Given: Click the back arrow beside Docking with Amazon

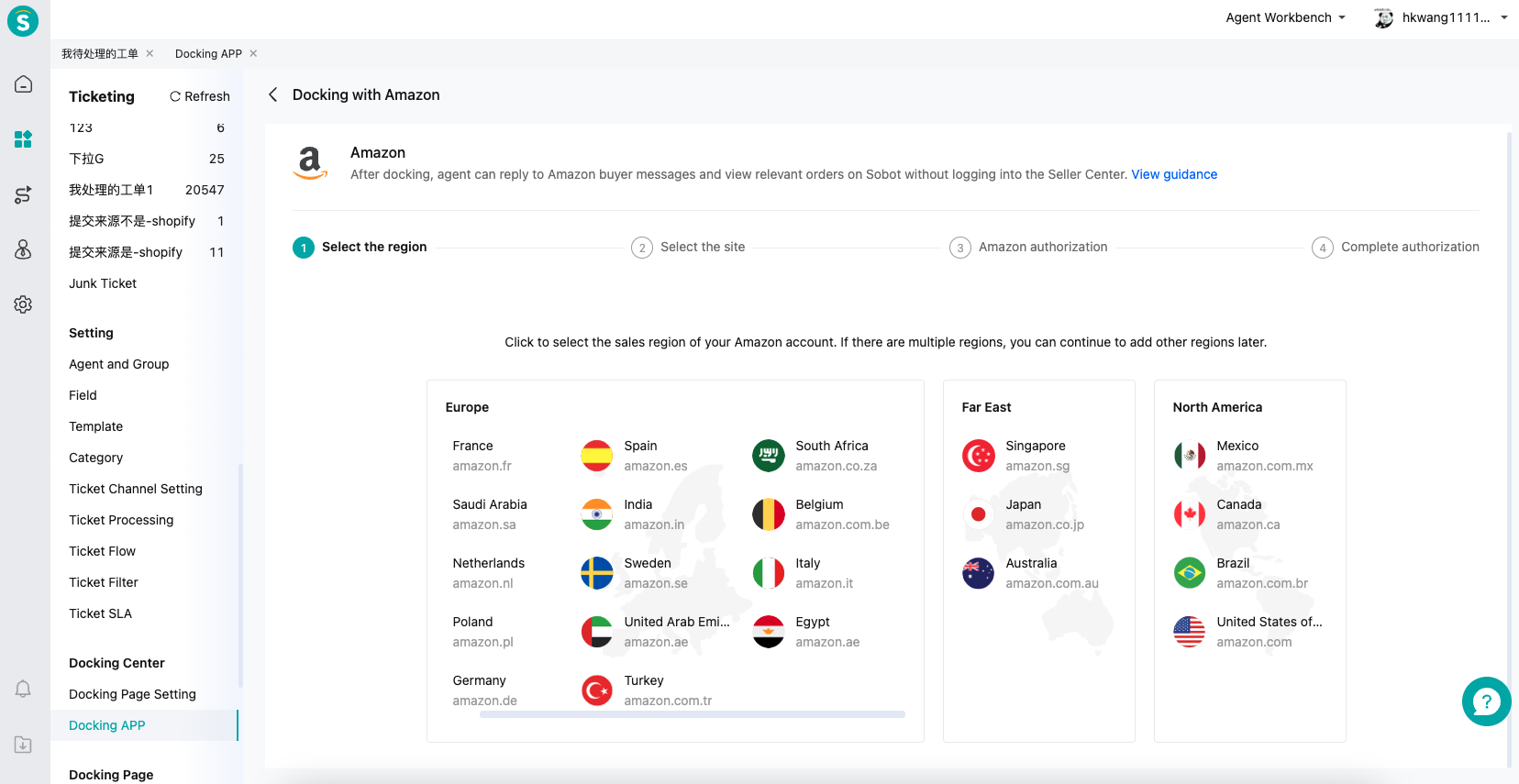Looking at the screenshot, I should pyautogui.click(x=272, y=94).
